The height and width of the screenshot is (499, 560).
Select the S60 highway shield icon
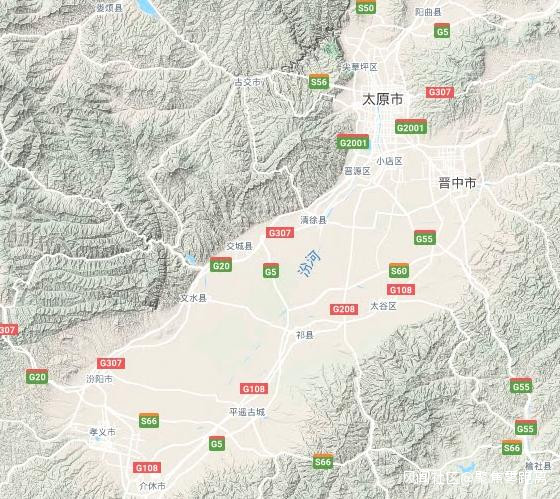[399, 270]
